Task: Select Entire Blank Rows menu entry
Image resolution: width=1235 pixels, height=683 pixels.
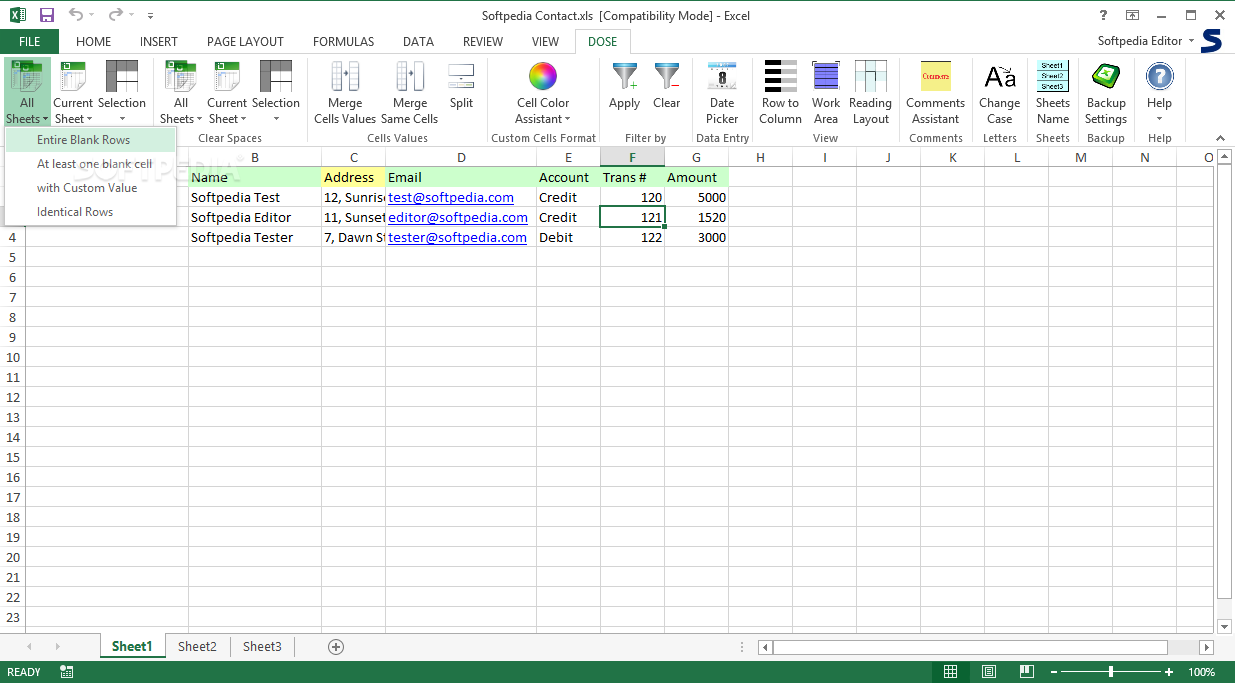Action: 90,140
